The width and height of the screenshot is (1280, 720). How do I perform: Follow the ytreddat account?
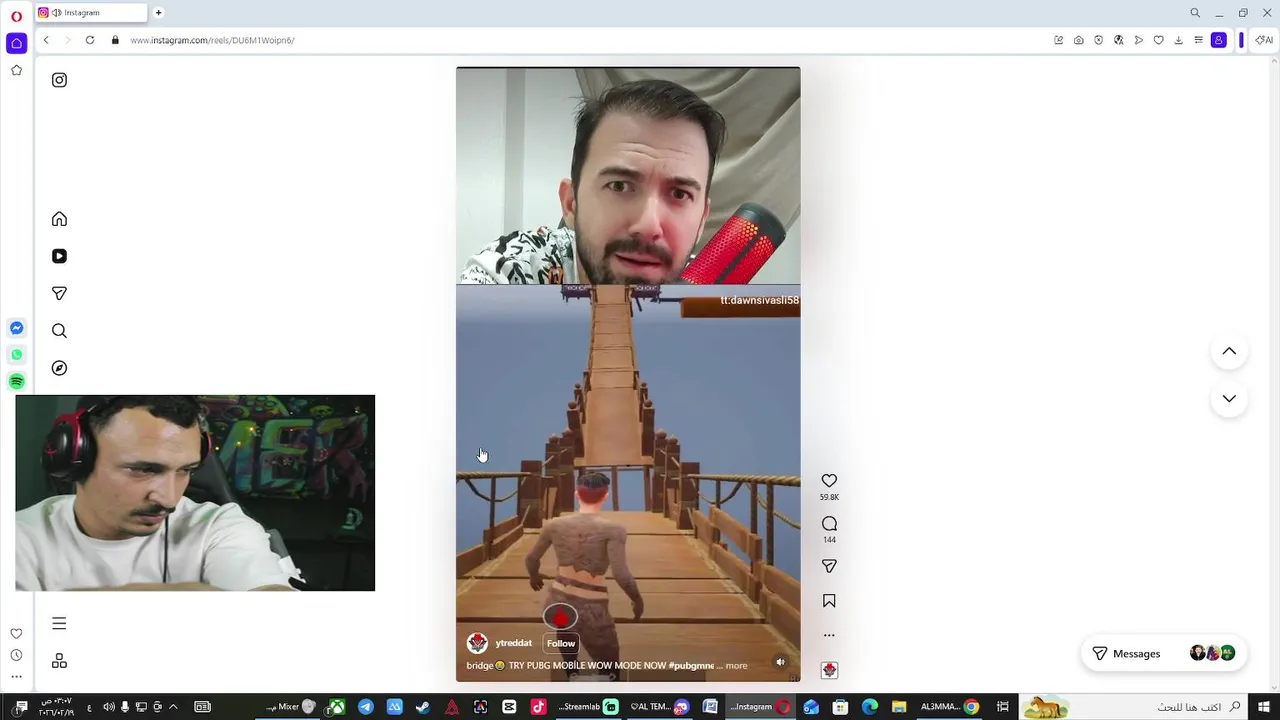[561, 643]
